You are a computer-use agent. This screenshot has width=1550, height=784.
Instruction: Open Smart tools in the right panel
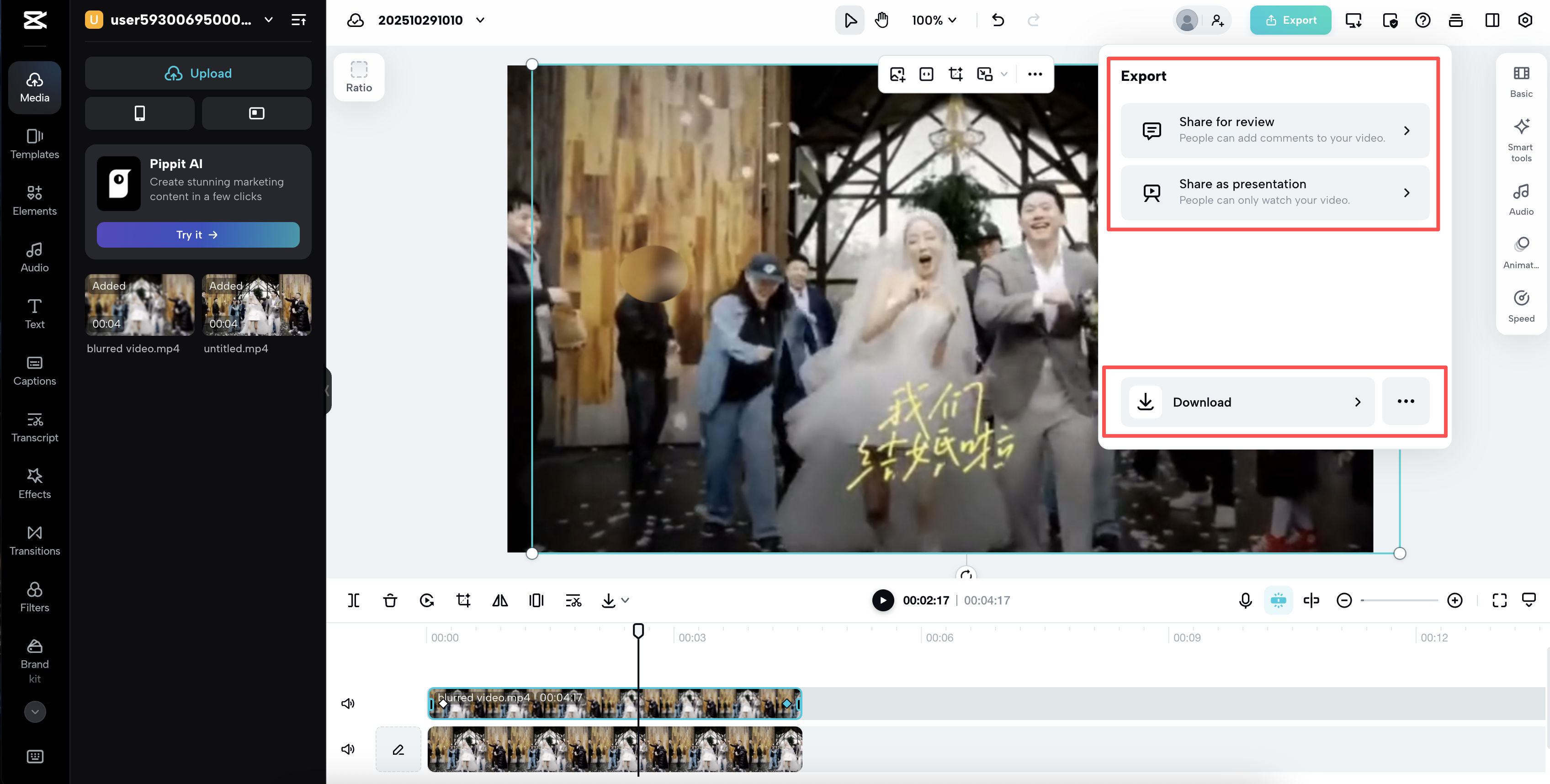(1521, 138)
